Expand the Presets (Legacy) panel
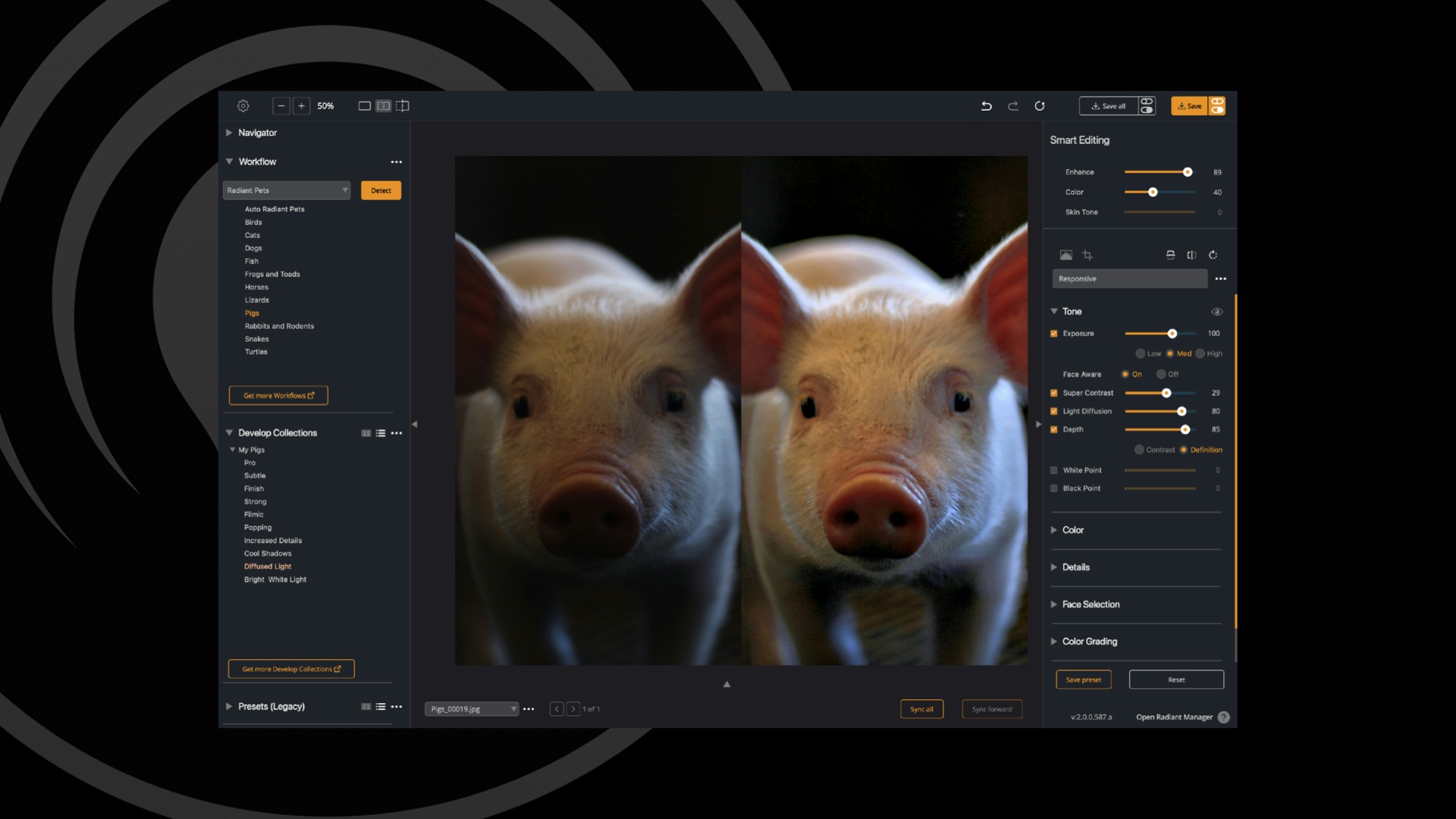This screenshot has height=819, width=1456. [x=229, y=707]
